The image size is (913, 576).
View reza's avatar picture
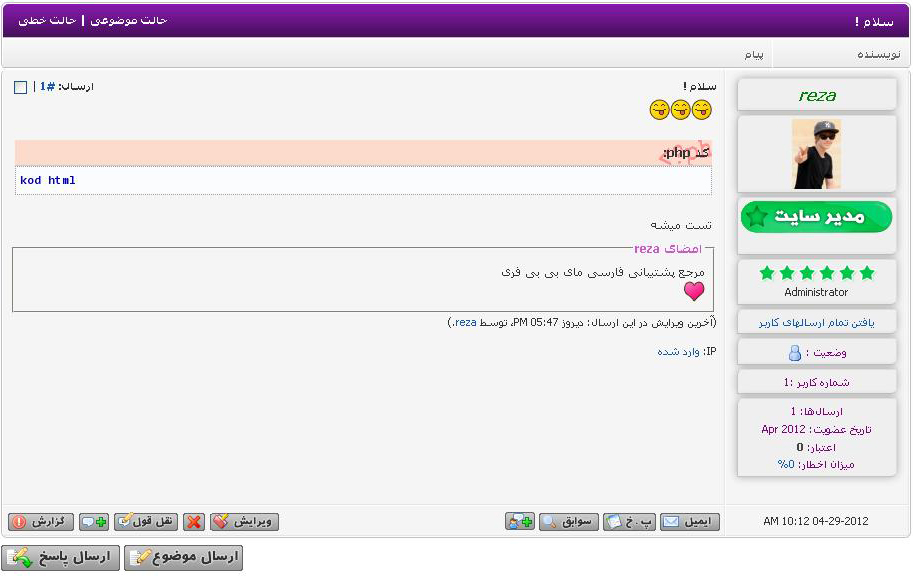[x=816, y=154]
